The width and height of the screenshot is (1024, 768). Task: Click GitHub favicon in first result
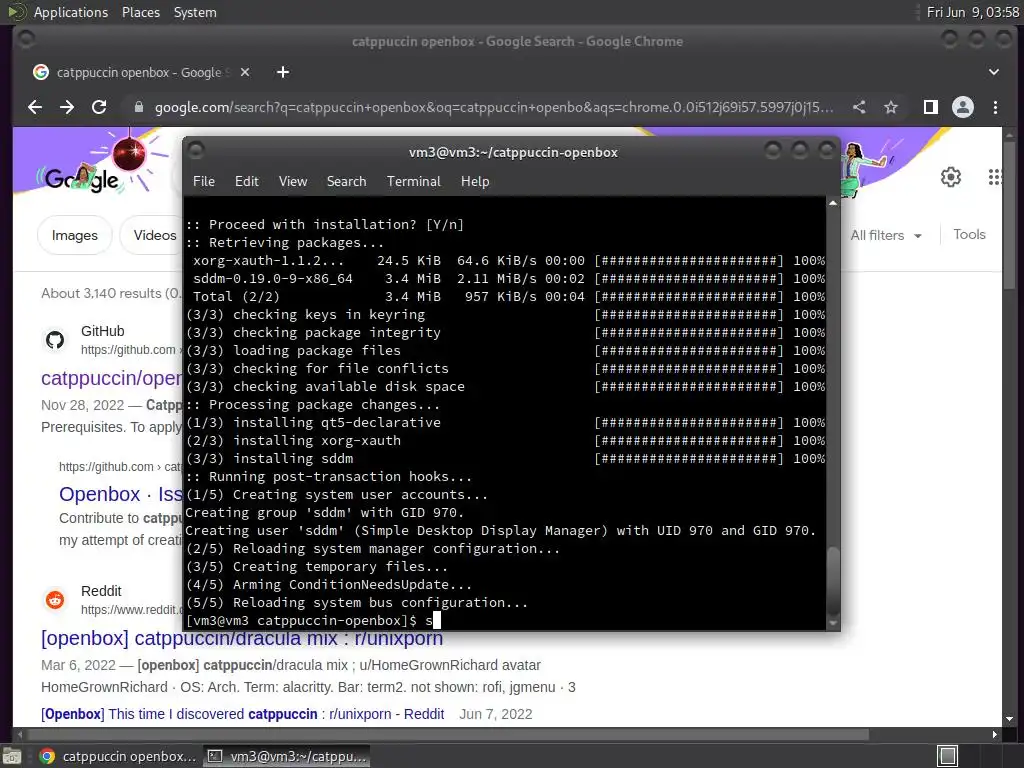click(x=55, y=340)
